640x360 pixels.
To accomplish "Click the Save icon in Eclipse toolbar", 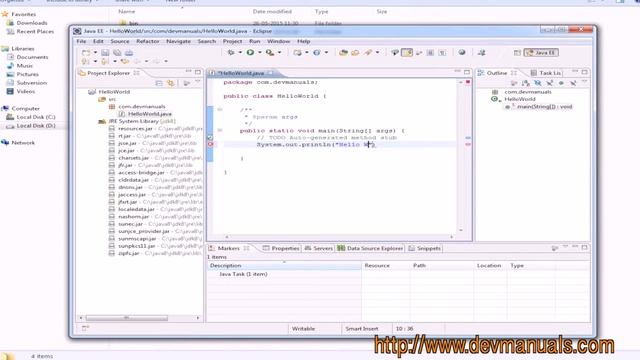I will (x=105, y=53).
